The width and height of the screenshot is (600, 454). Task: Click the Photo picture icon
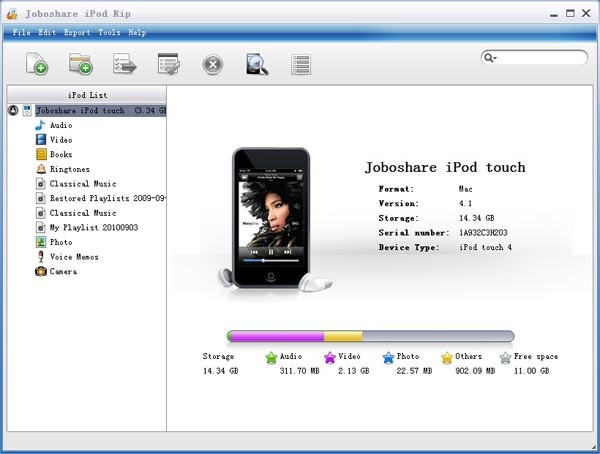click(41, 242)
